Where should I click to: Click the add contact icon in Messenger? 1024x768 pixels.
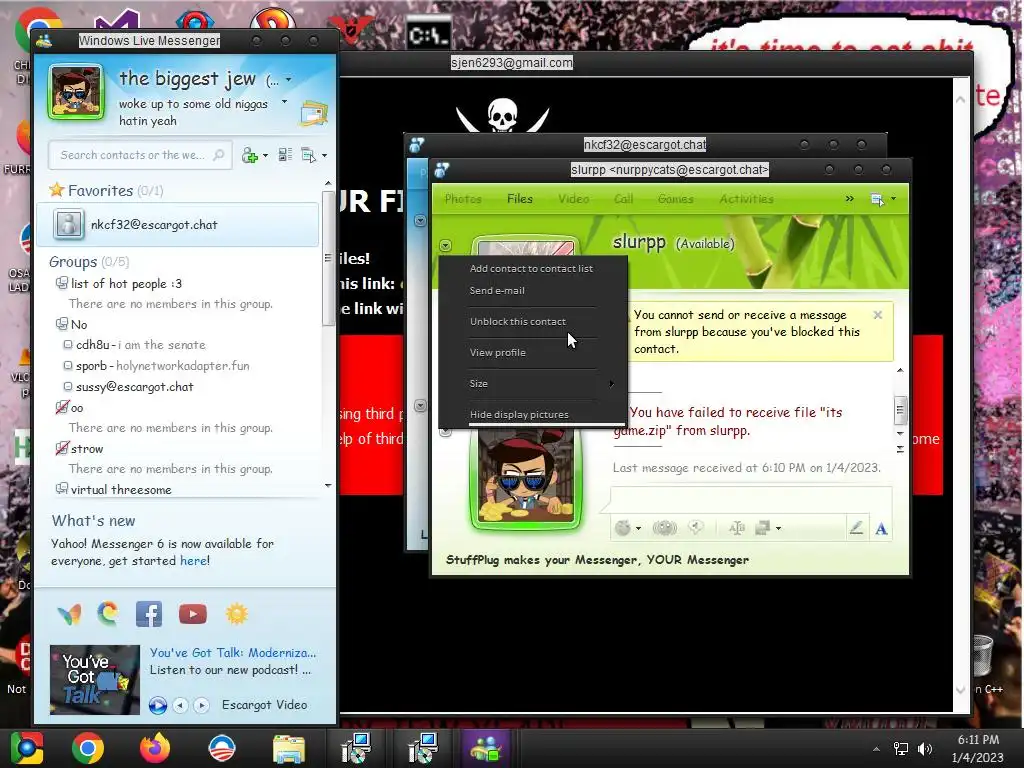click(x=249, y=155)
